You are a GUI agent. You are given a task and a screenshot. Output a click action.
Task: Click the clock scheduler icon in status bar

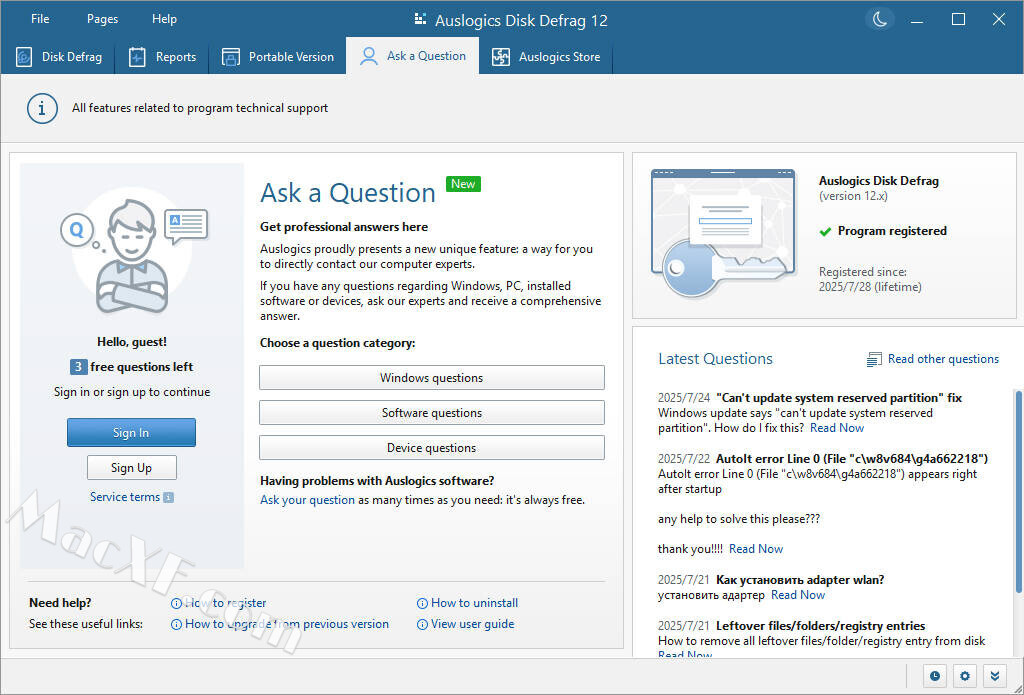[x=935, y=676]
